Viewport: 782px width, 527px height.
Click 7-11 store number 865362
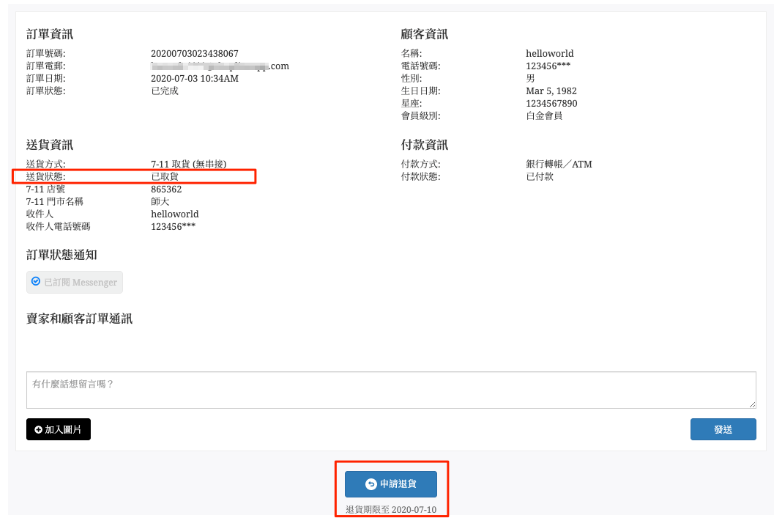pos(167,189)
